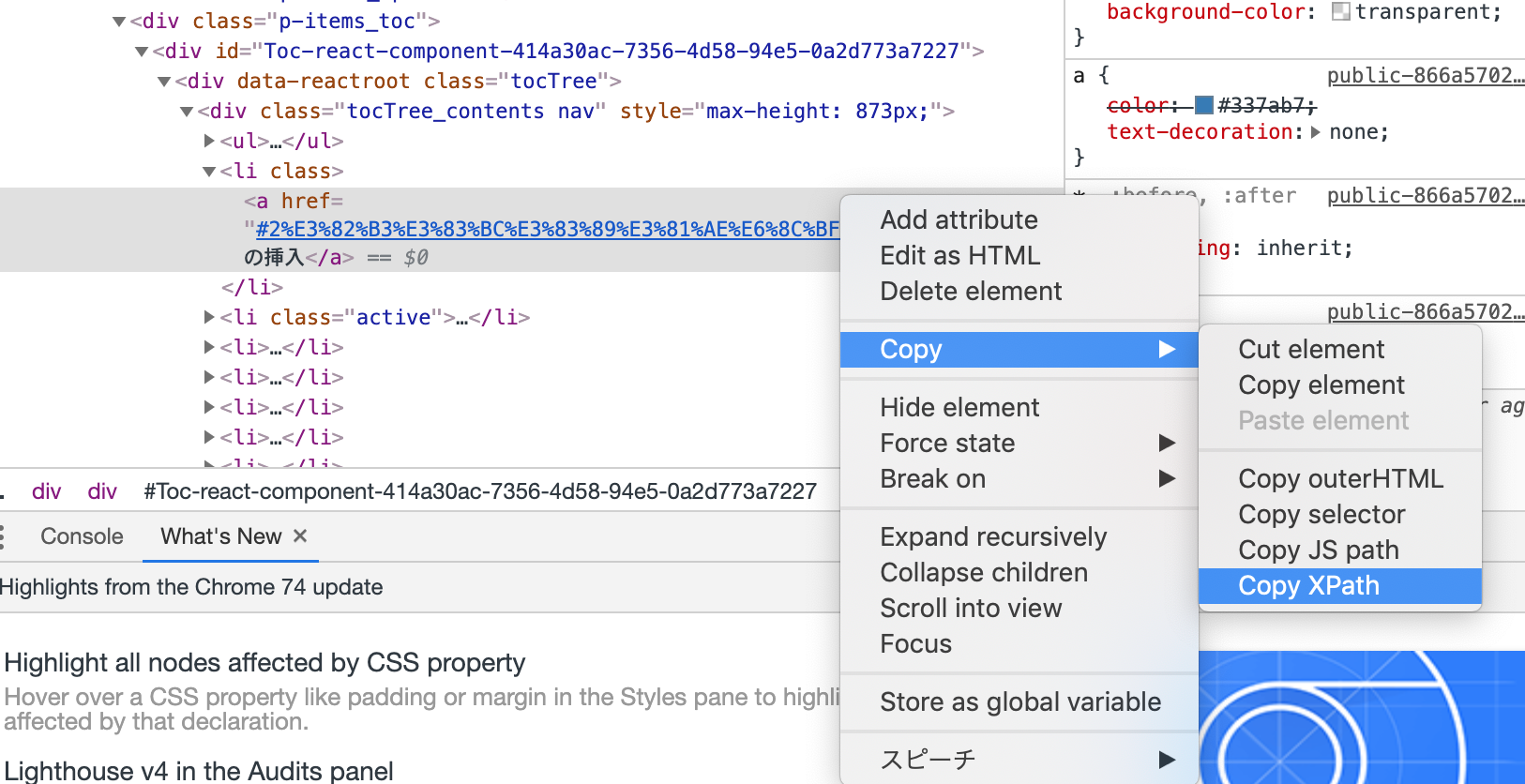The image size is (1525, 784).
Task: Open Force state submenu
Action: (x=1019, y=443)
